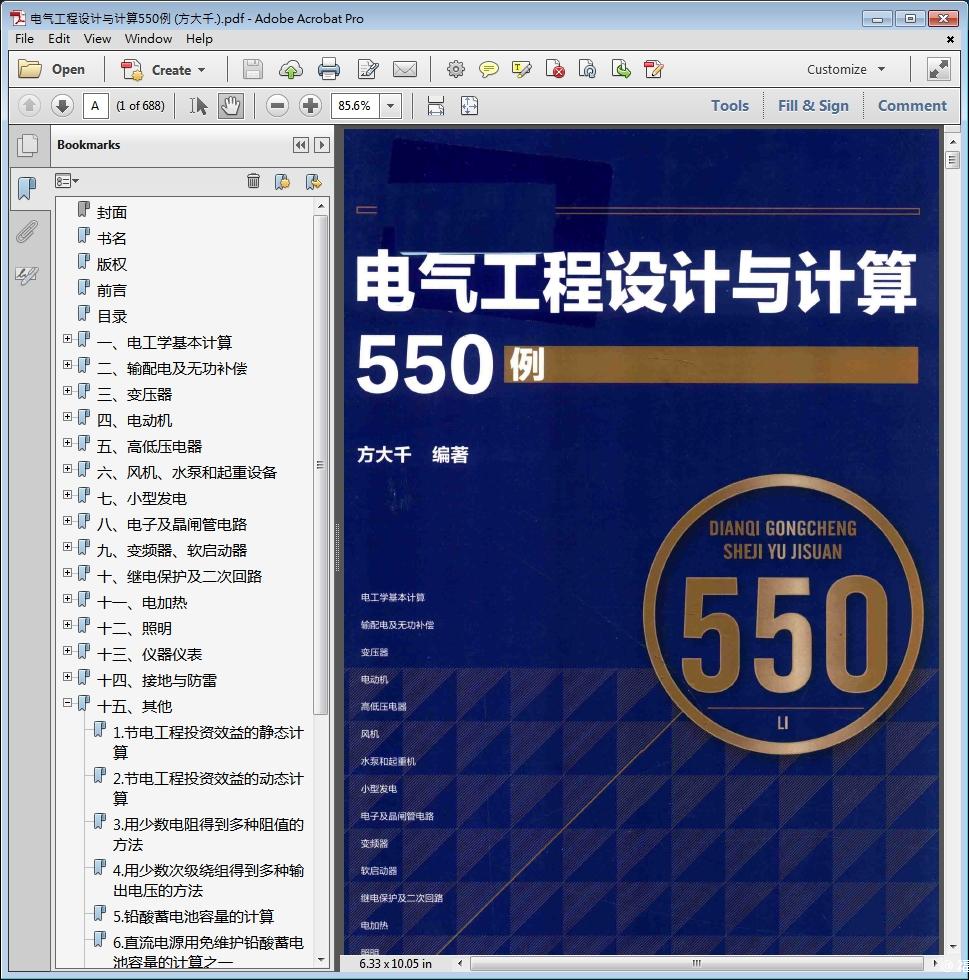Open the Help menu
This screenshot has height=980, width=969.
coord(199,39)
